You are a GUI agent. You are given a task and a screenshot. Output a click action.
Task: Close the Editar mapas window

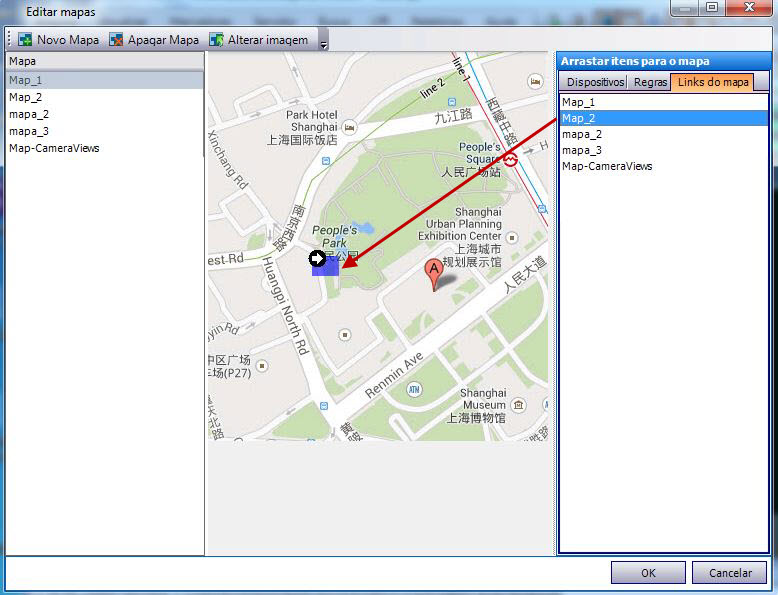click(x=749, y=7)
